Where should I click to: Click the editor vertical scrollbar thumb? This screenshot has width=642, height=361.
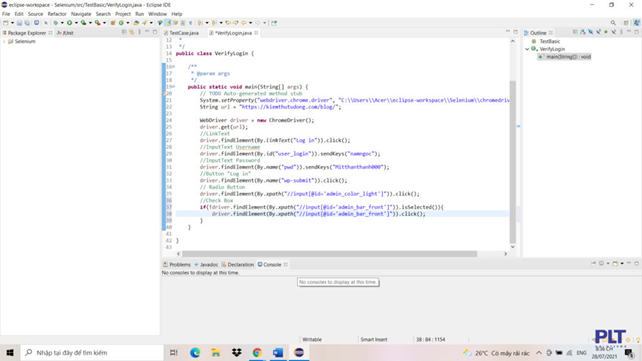(513, 162)
